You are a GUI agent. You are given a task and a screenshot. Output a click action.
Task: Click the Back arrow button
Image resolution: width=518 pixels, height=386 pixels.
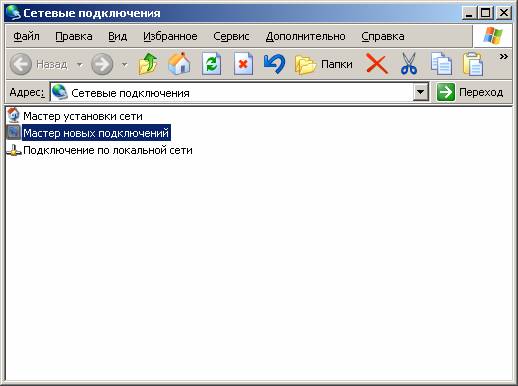tap(21, 64)
